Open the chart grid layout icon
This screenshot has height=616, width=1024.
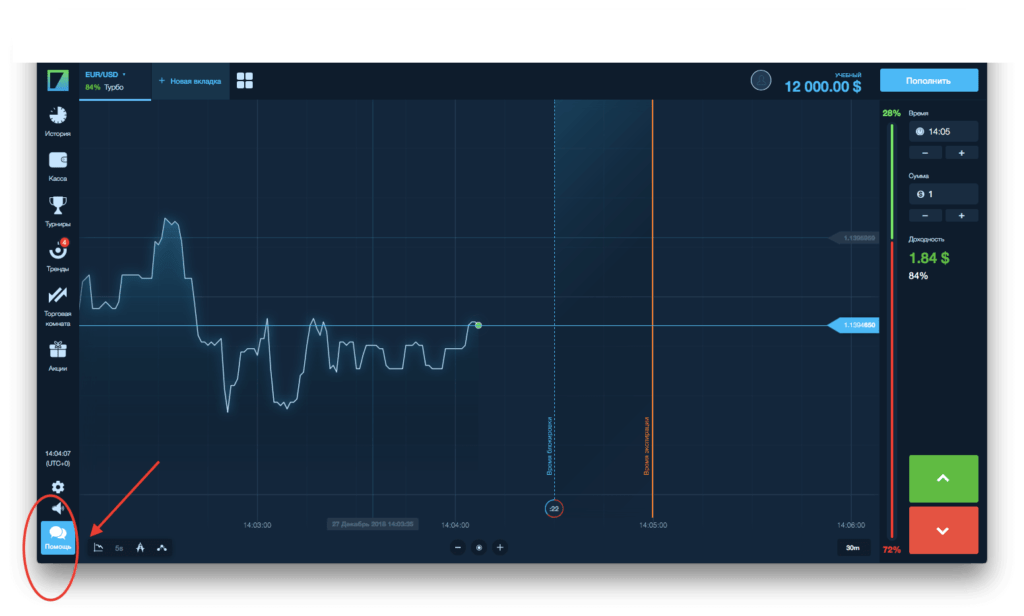[245, 80]
